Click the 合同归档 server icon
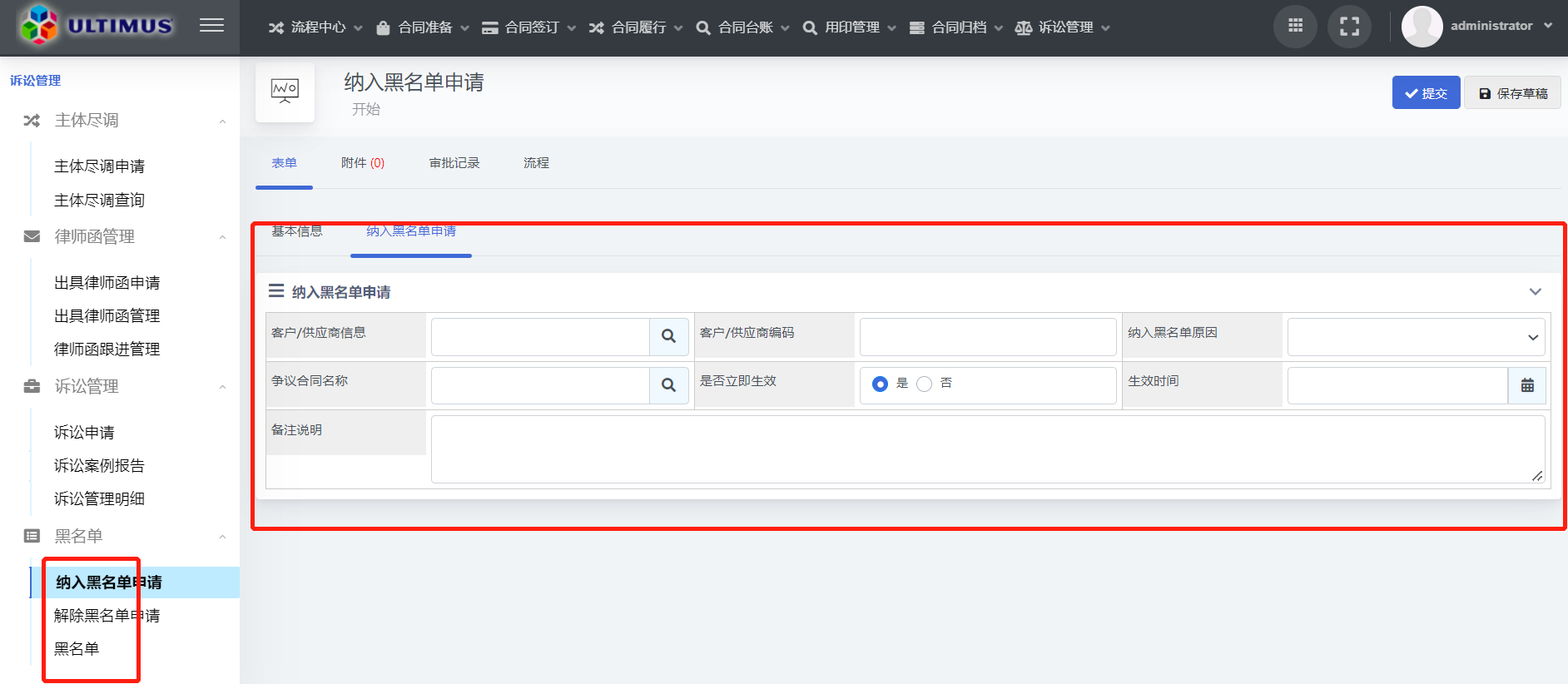Image resolution: width=1568 pixels, height=684 pixels. [917, 27]
